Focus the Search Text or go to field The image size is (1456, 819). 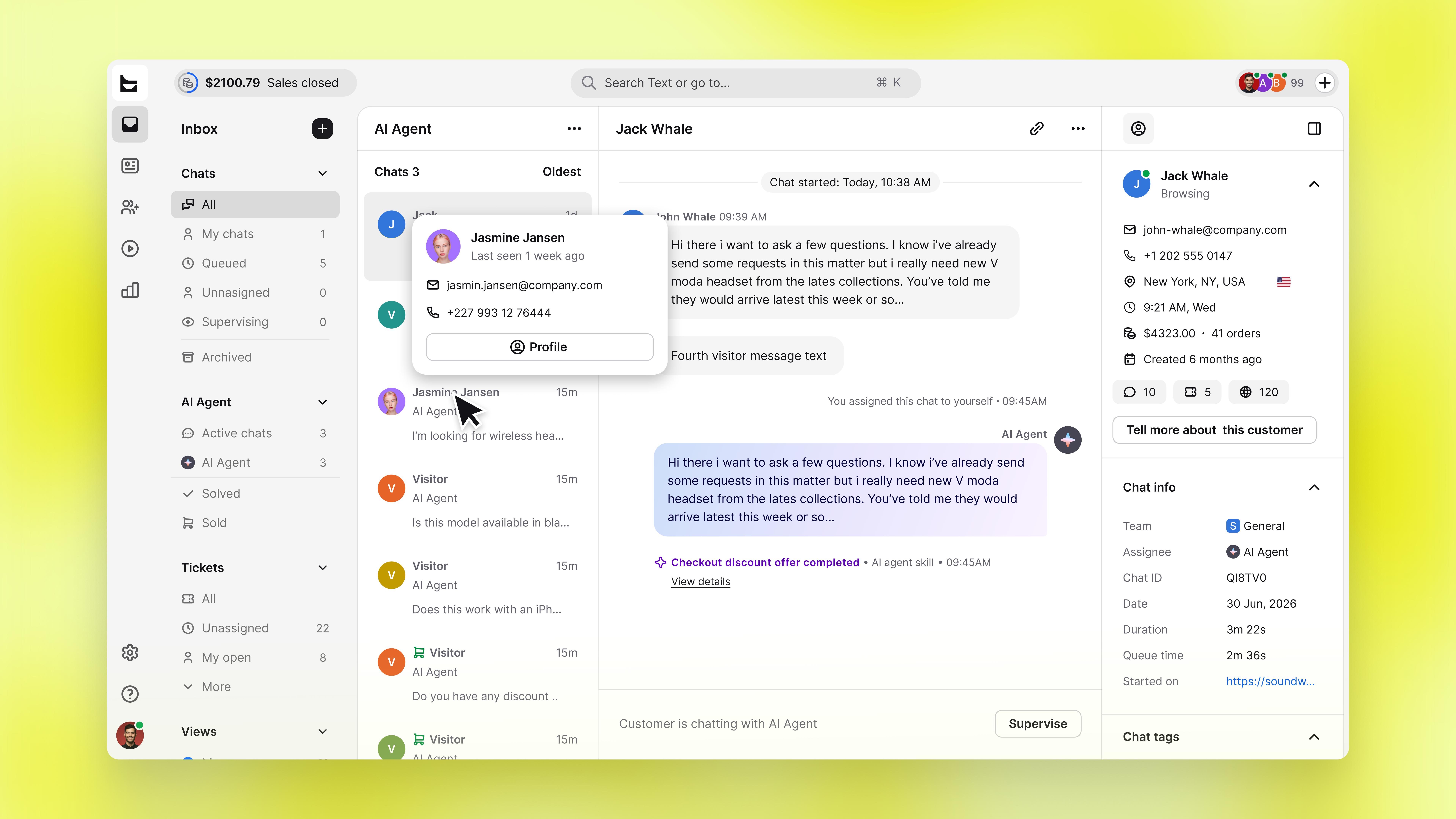[745, 83]
